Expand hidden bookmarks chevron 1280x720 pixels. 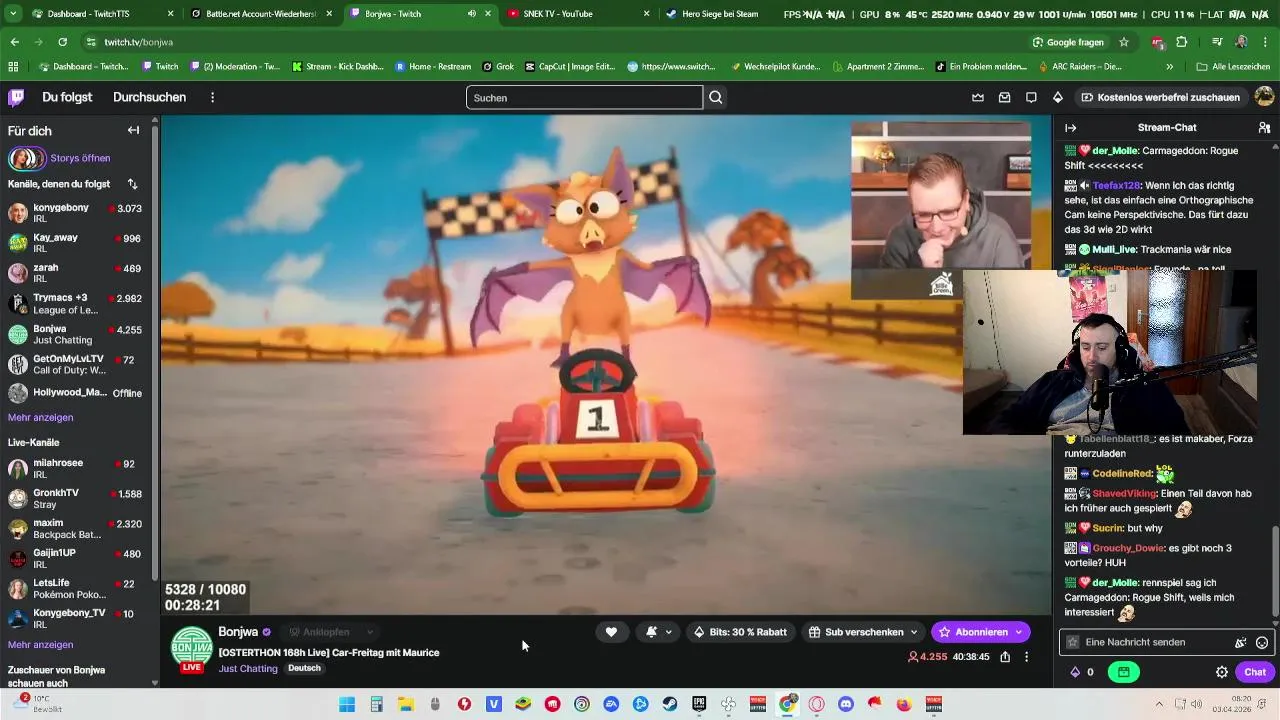[1169, 67]
